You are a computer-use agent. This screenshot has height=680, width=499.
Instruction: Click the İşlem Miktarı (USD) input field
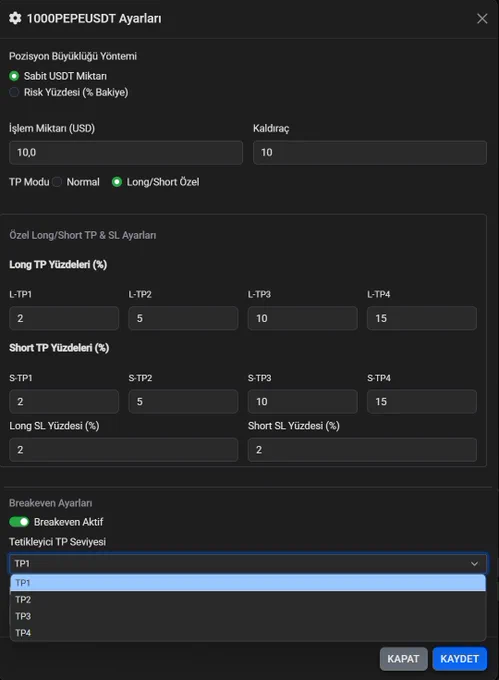pos(126,152)
